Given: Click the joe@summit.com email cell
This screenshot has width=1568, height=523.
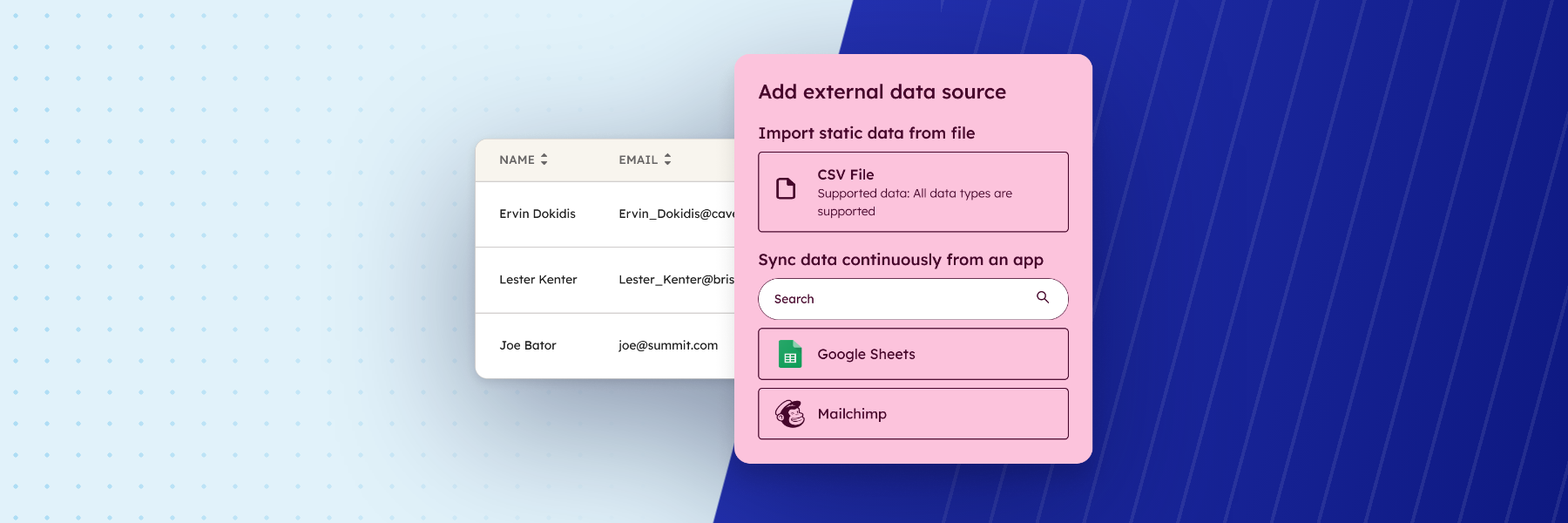Looking at the screenshot, I should tap(668, 345).
